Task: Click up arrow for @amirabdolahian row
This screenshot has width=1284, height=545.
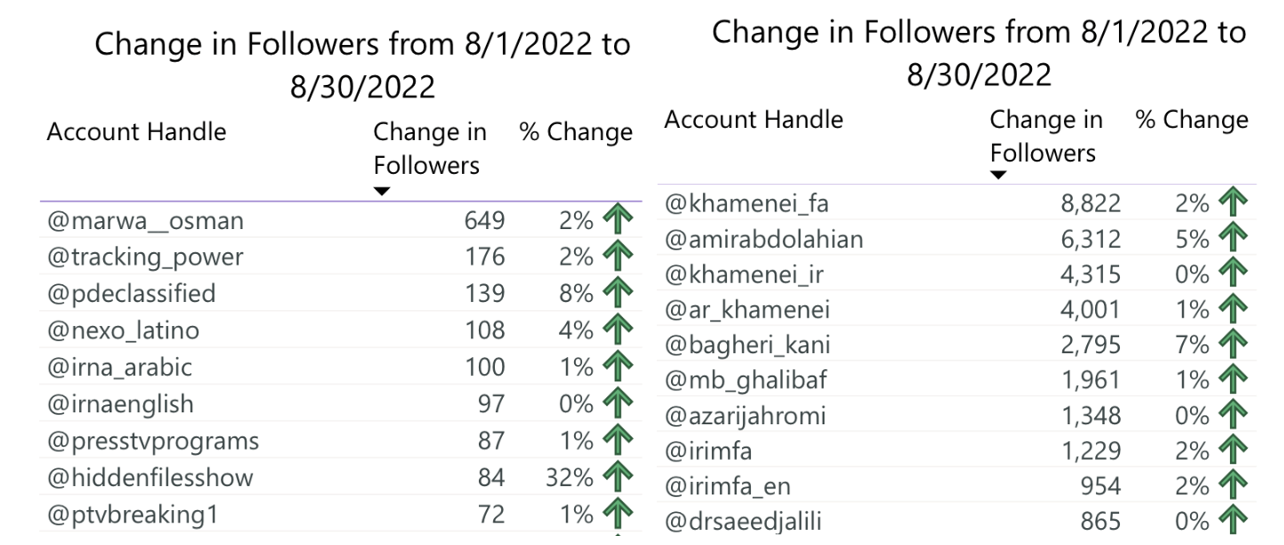Action: click(x=1235, y=240)
